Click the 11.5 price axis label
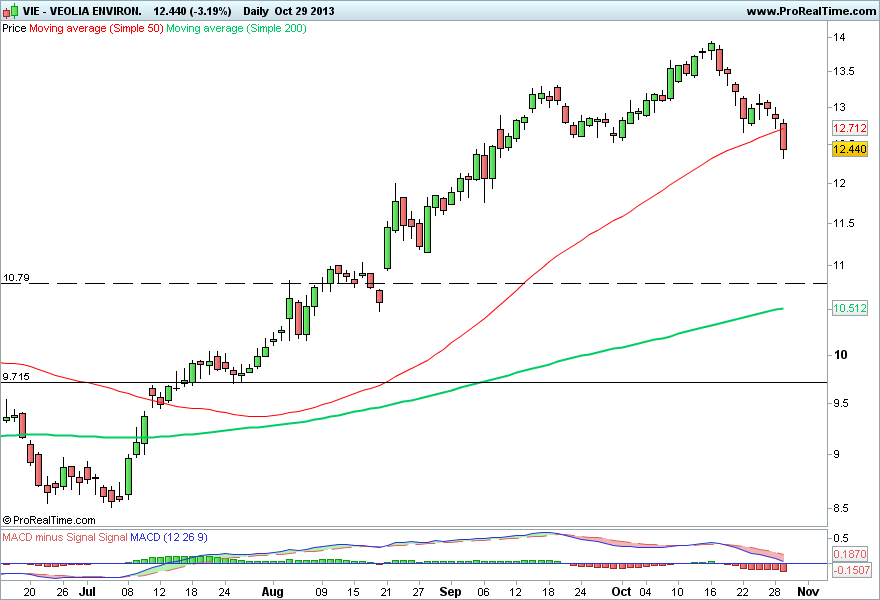Screen dimensions: 880x600 coord(844,223)
